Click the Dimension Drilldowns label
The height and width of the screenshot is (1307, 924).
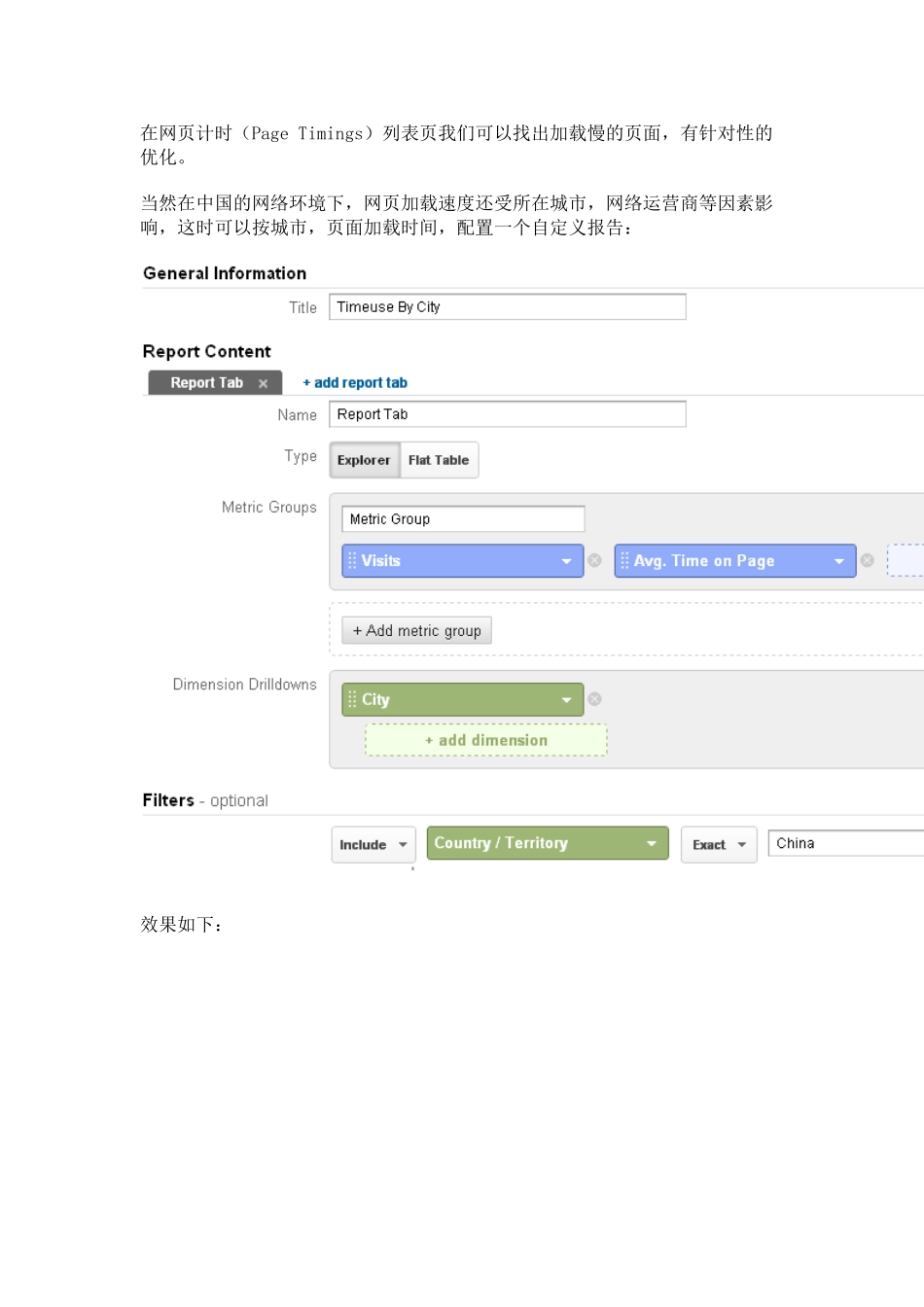click(x=245, y=685)
